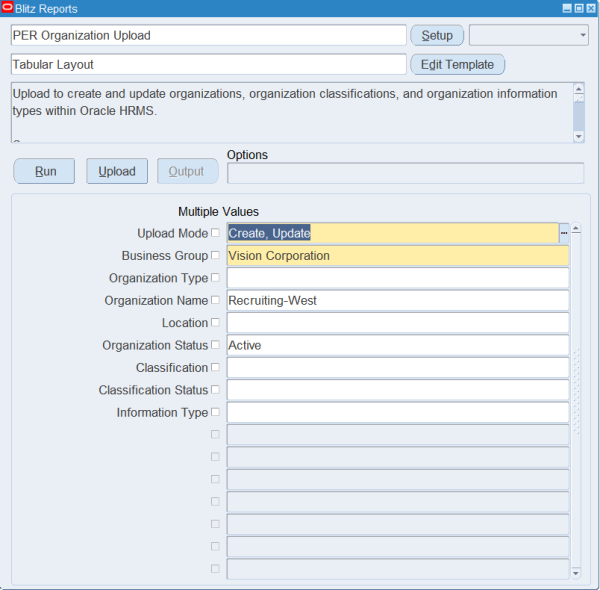Screen dimensions: 600x590
Task: Click the Edit Template button
Action: (x=457, y=64)
